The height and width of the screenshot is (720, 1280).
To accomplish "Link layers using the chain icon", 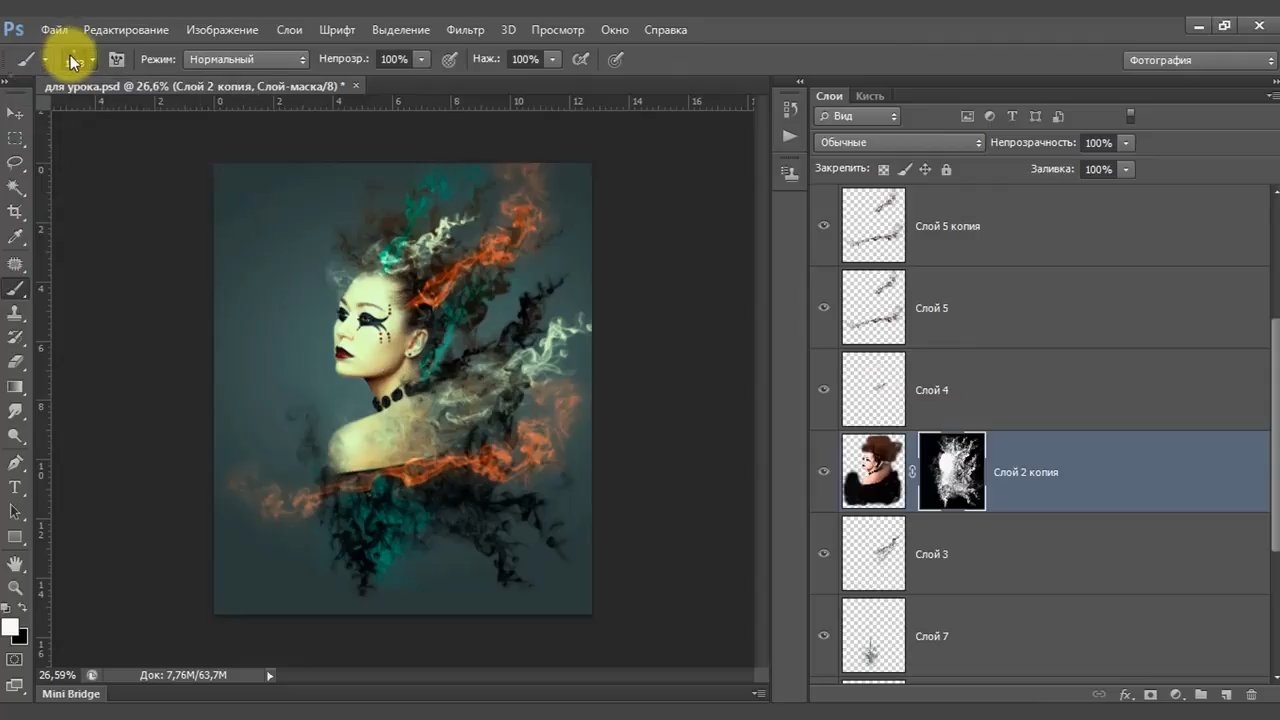I will 1099,694.
